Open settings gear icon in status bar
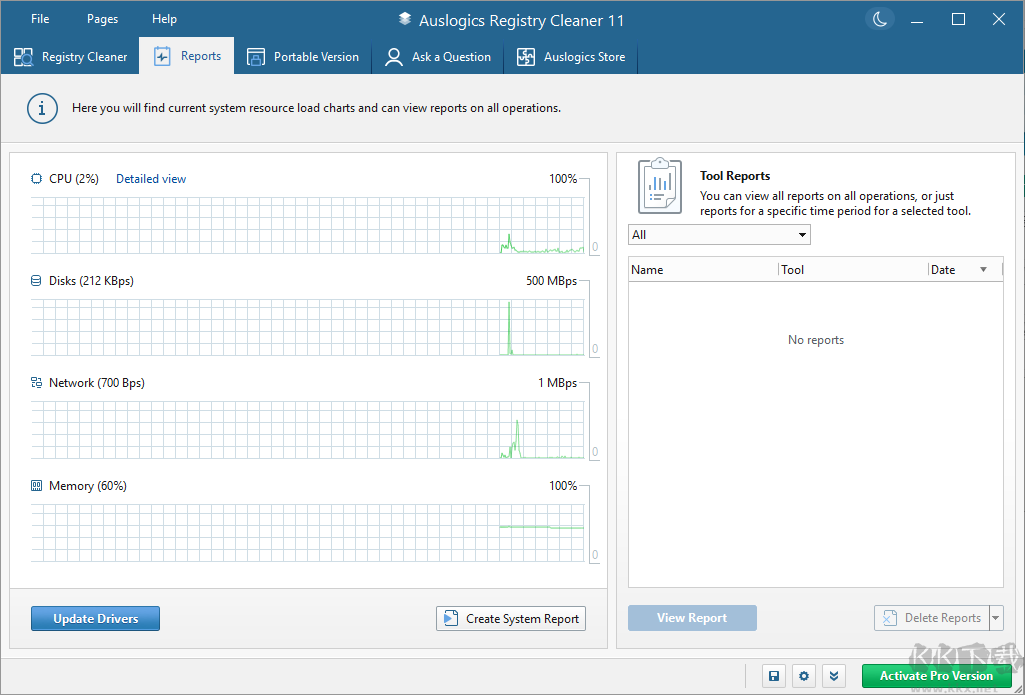Screen dimensions: 1025x695 (804, 676)
